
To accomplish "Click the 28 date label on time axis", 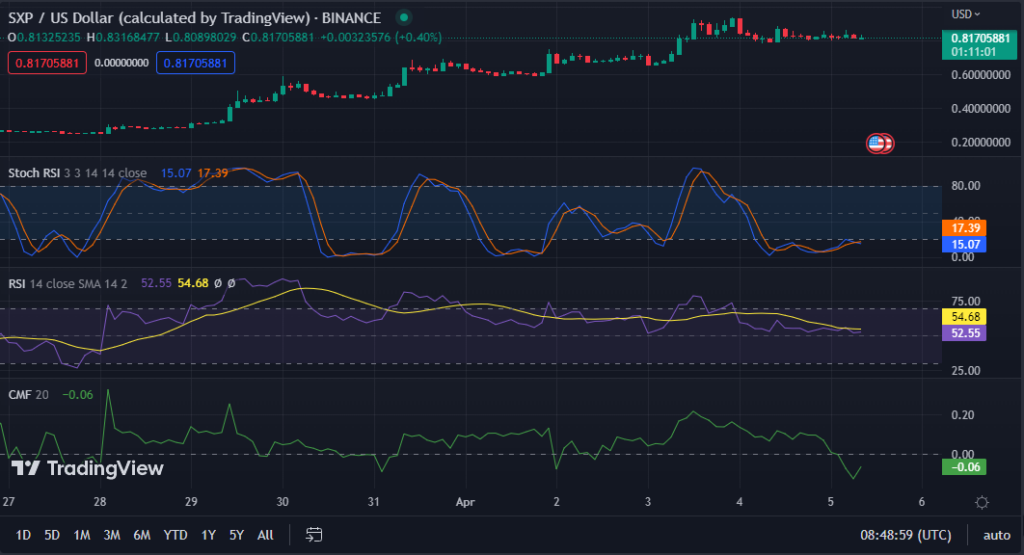I will pos(99,502).
